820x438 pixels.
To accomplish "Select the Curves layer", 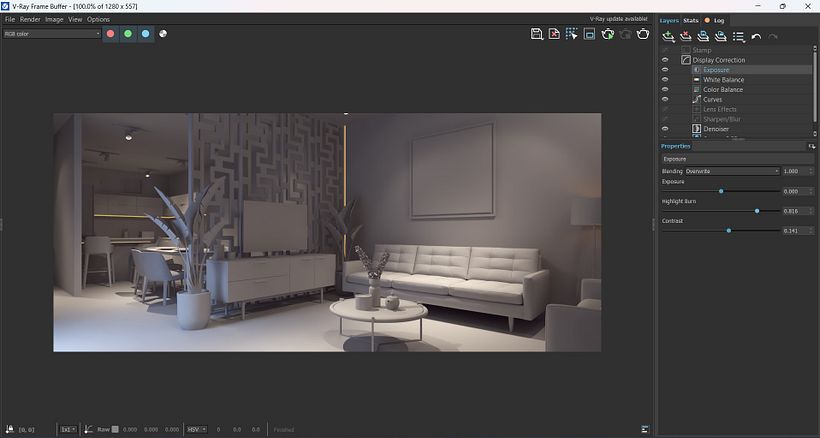I will [712, 99].
